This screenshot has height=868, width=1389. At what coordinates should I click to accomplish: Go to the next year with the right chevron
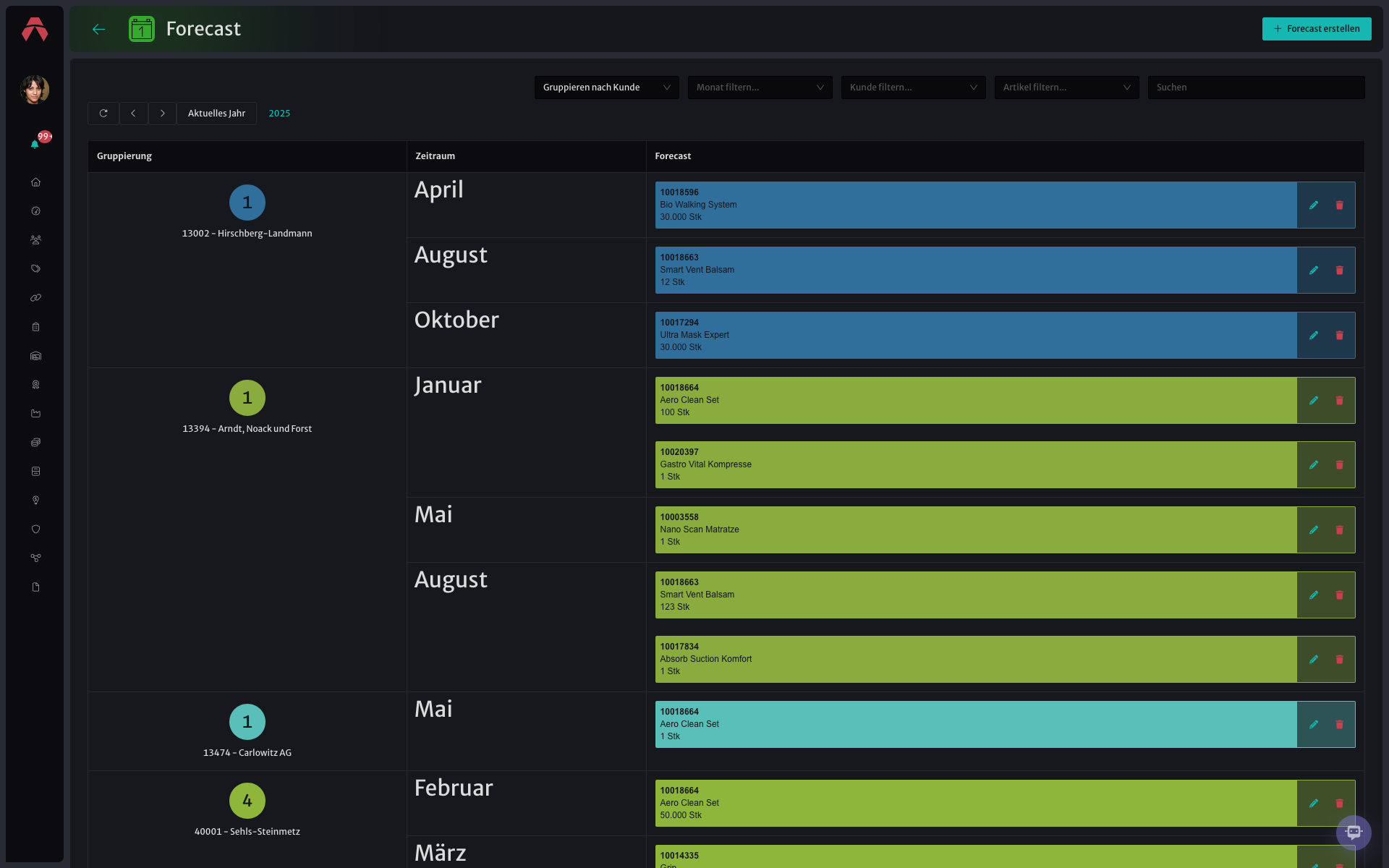pyautogui.click(x=163, y=114)
